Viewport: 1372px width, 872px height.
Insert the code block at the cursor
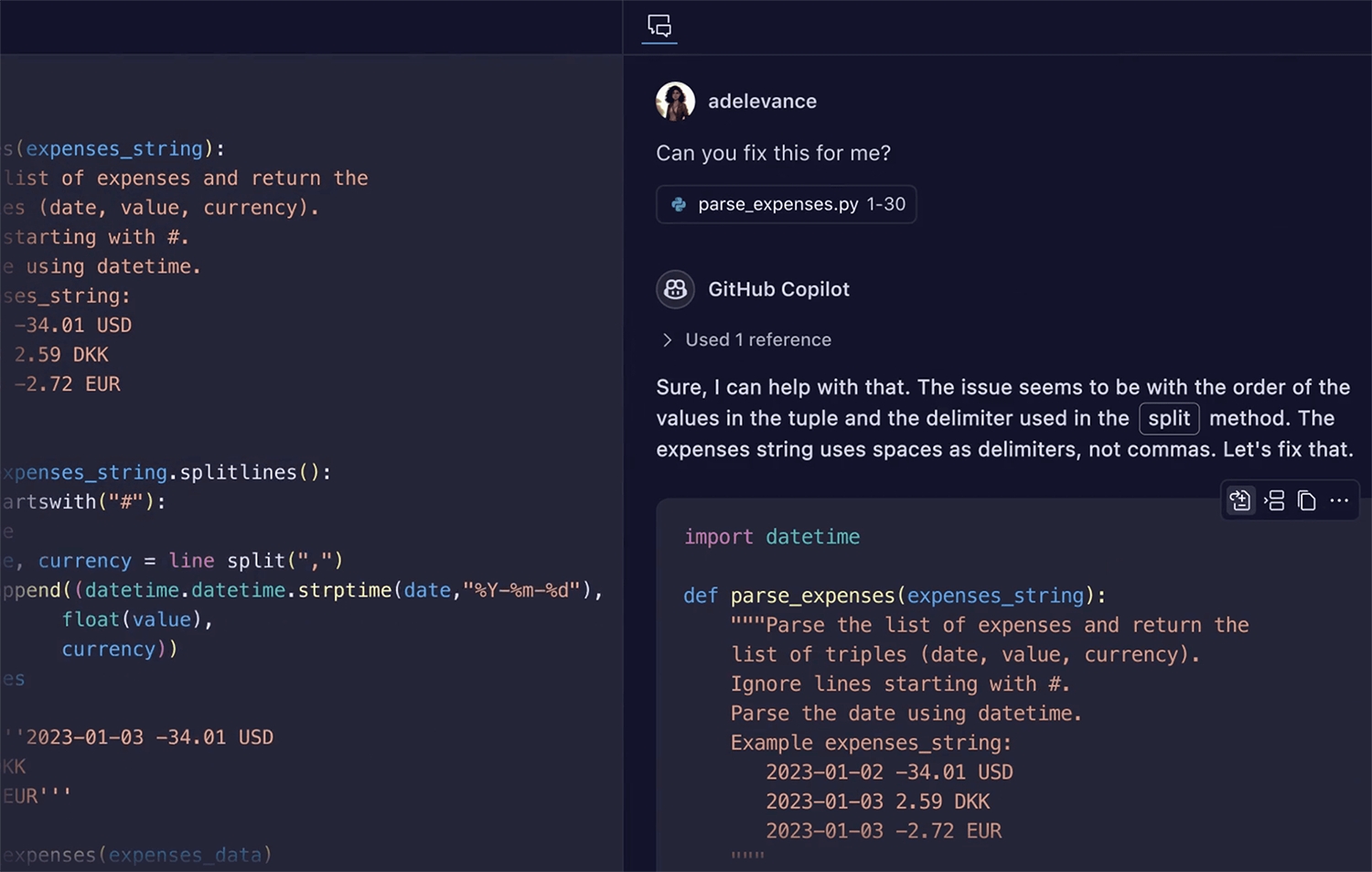tap(1274, 501)
